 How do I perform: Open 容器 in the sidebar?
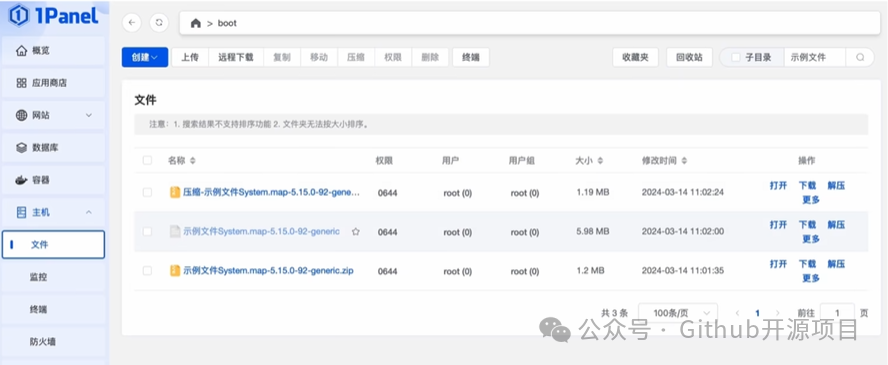coord(54,180)
